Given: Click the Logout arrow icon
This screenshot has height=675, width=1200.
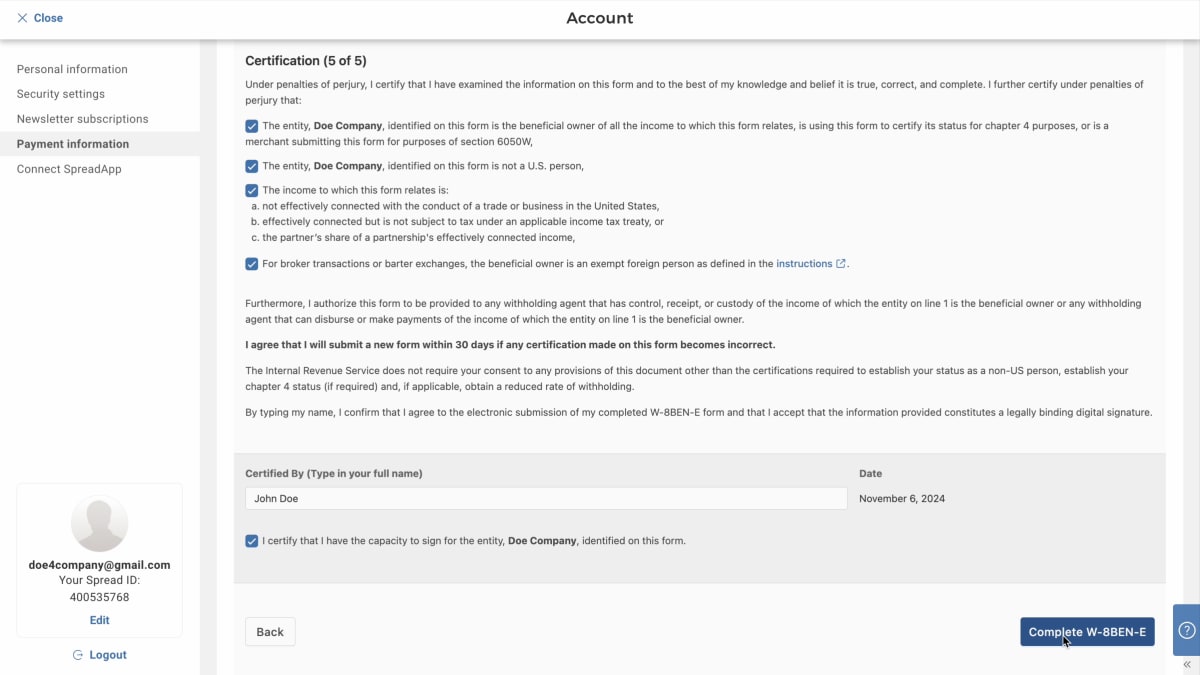Looking at the screenshot, I should click(x=77, y=655).
